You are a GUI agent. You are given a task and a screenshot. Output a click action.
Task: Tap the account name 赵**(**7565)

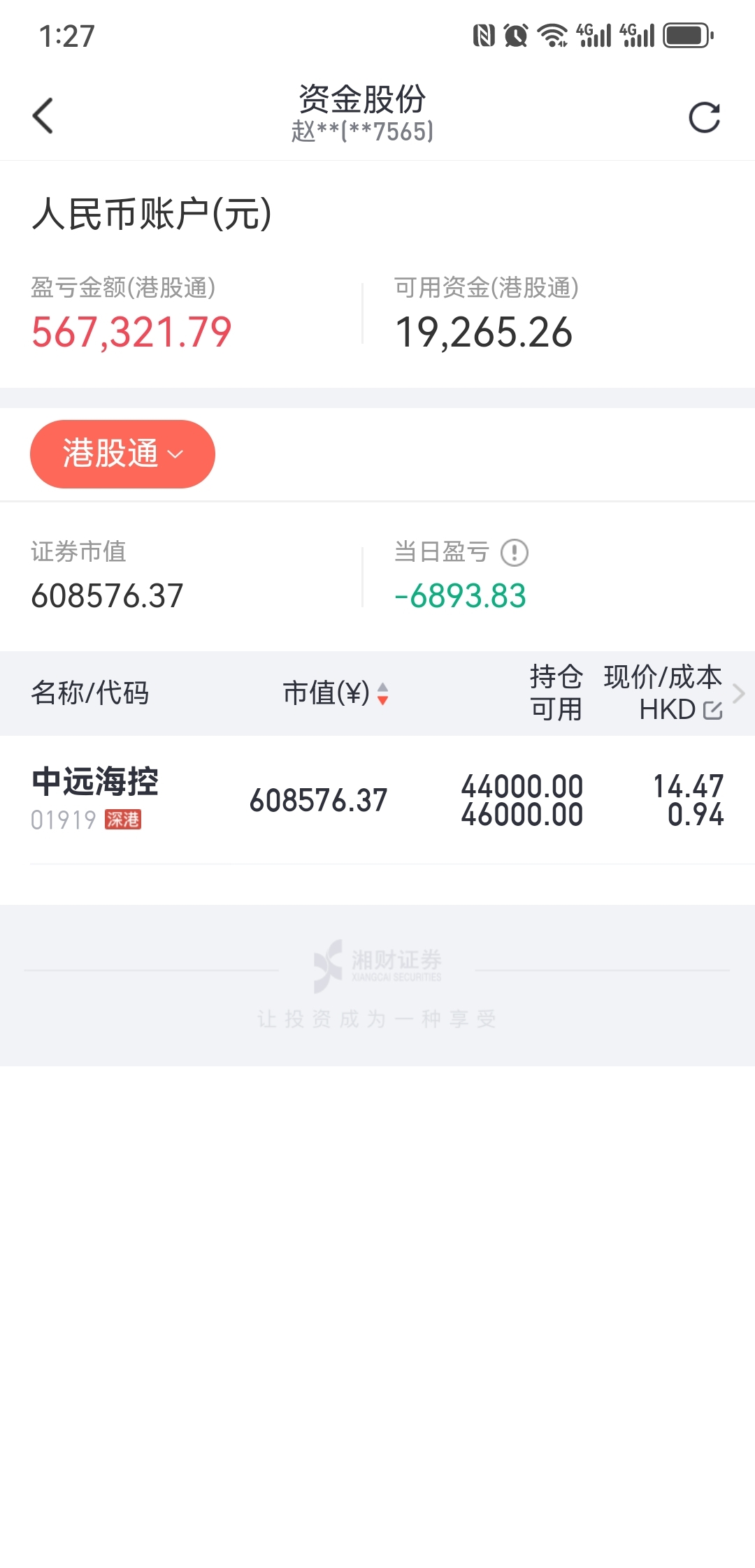pyautogui.click(x=362, y=131)
